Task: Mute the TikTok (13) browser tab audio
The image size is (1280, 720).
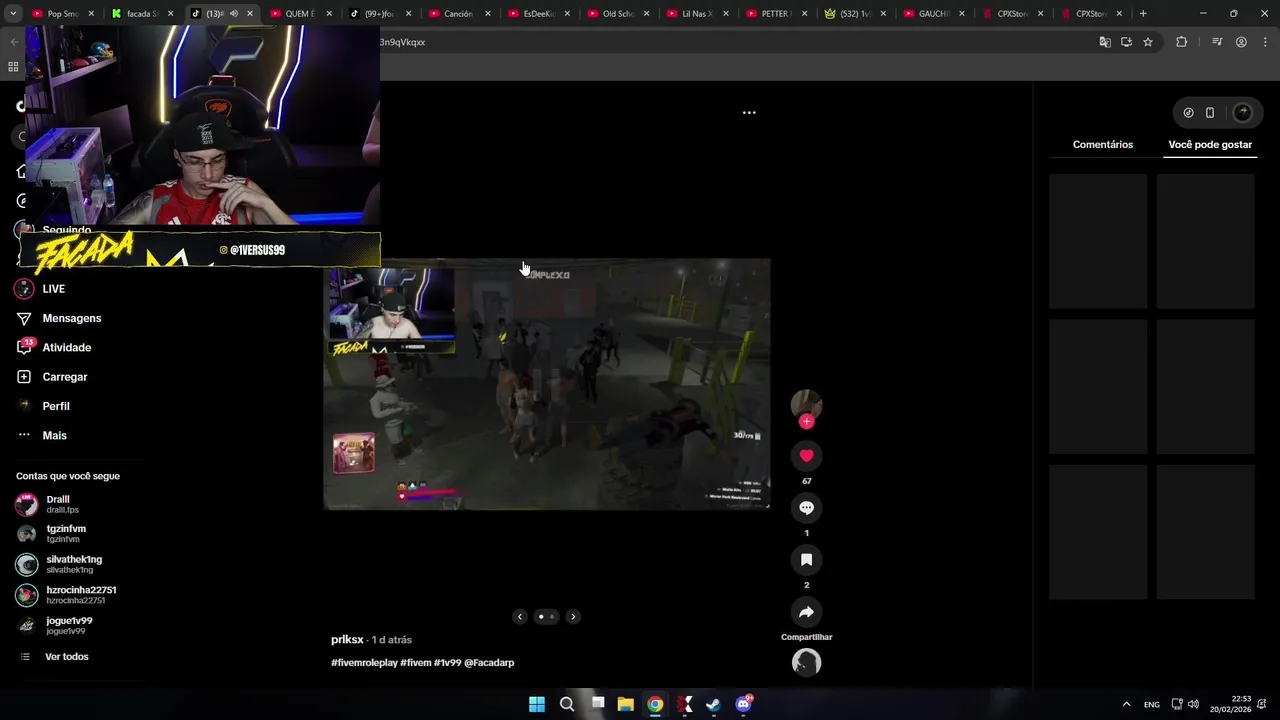Action: point(233,14)
